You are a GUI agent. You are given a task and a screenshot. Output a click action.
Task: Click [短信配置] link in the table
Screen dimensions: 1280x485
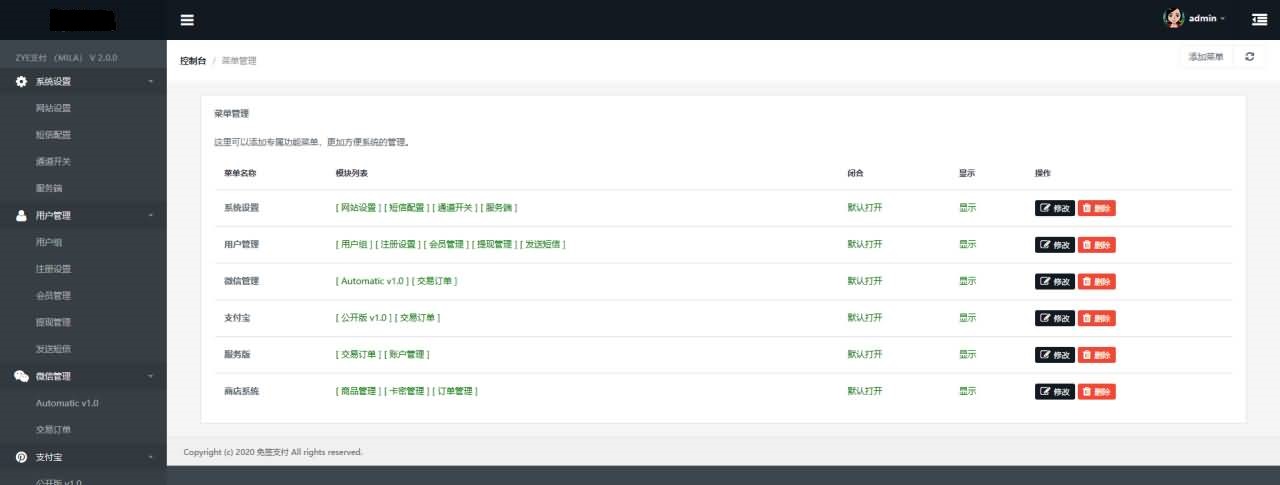tap(407, 208)
